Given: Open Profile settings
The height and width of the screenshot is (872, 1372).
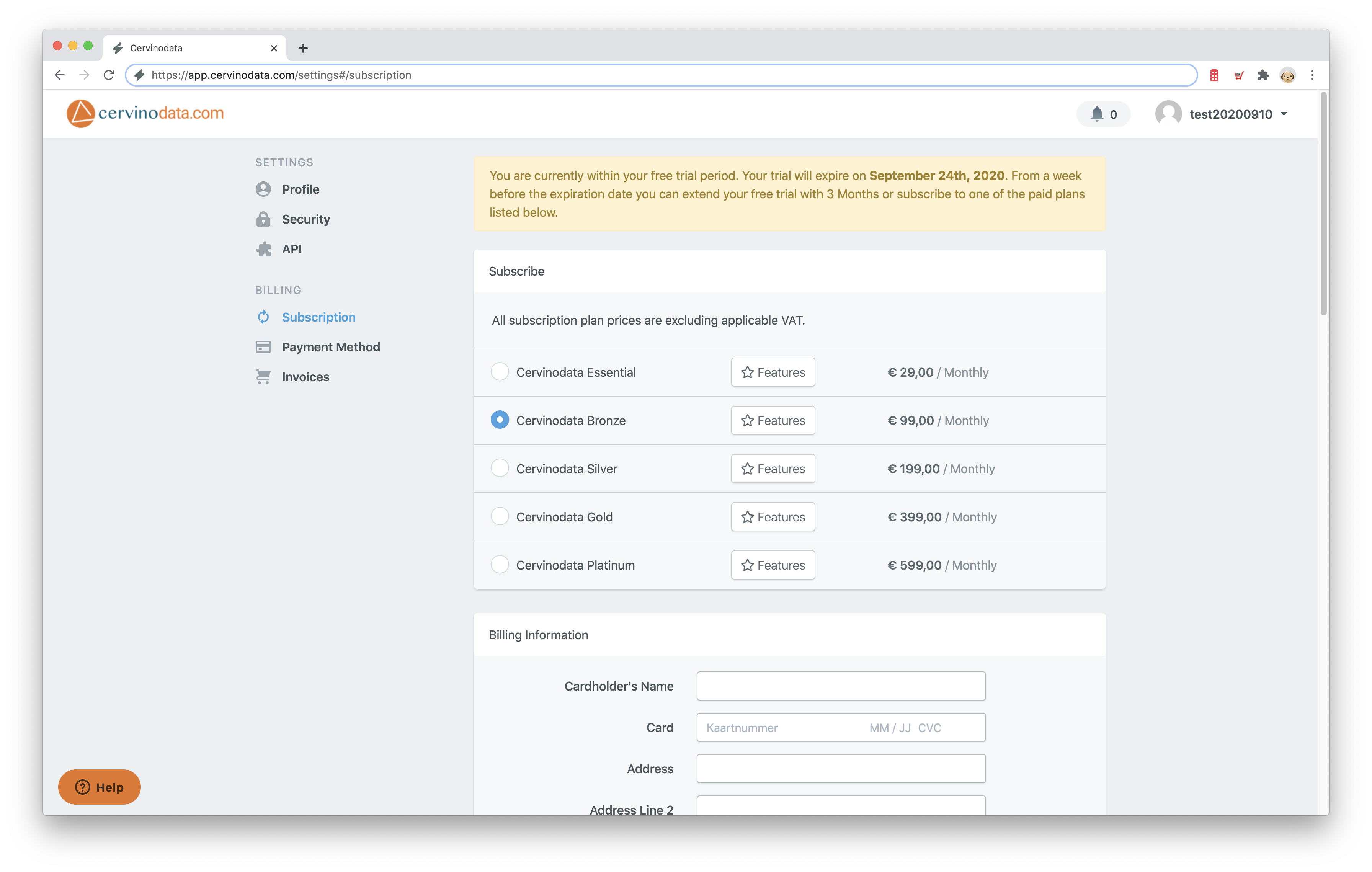Looking at the screenshot, I should click(x=300, y=189).
